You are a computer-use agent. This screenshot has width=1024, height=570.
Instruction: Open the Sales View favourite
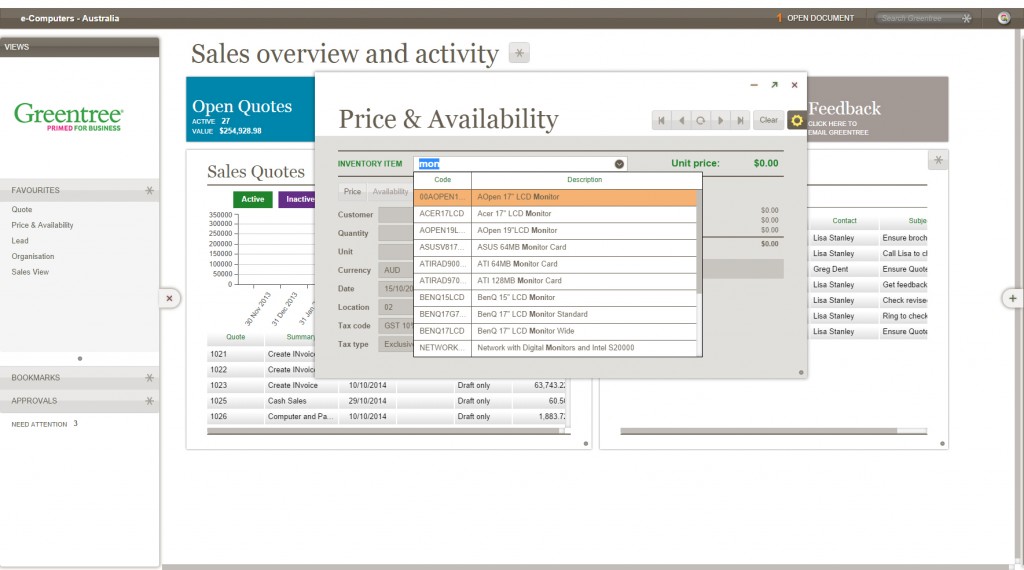30,272
